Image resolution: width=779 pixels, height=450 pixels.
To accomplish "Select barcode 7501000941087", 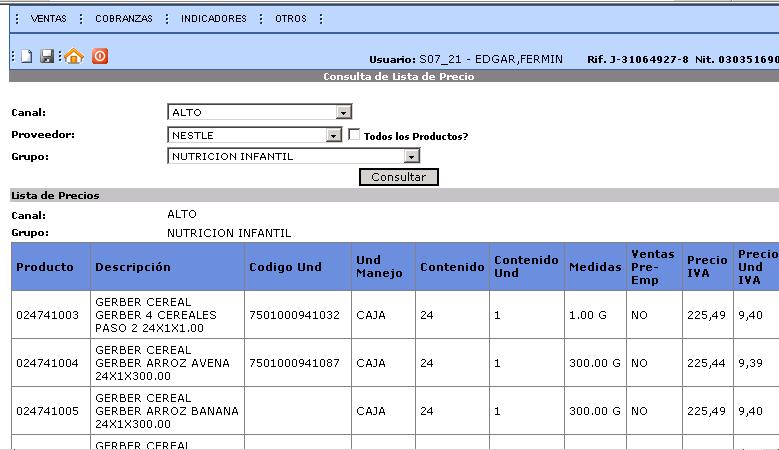I will [295, 363].
